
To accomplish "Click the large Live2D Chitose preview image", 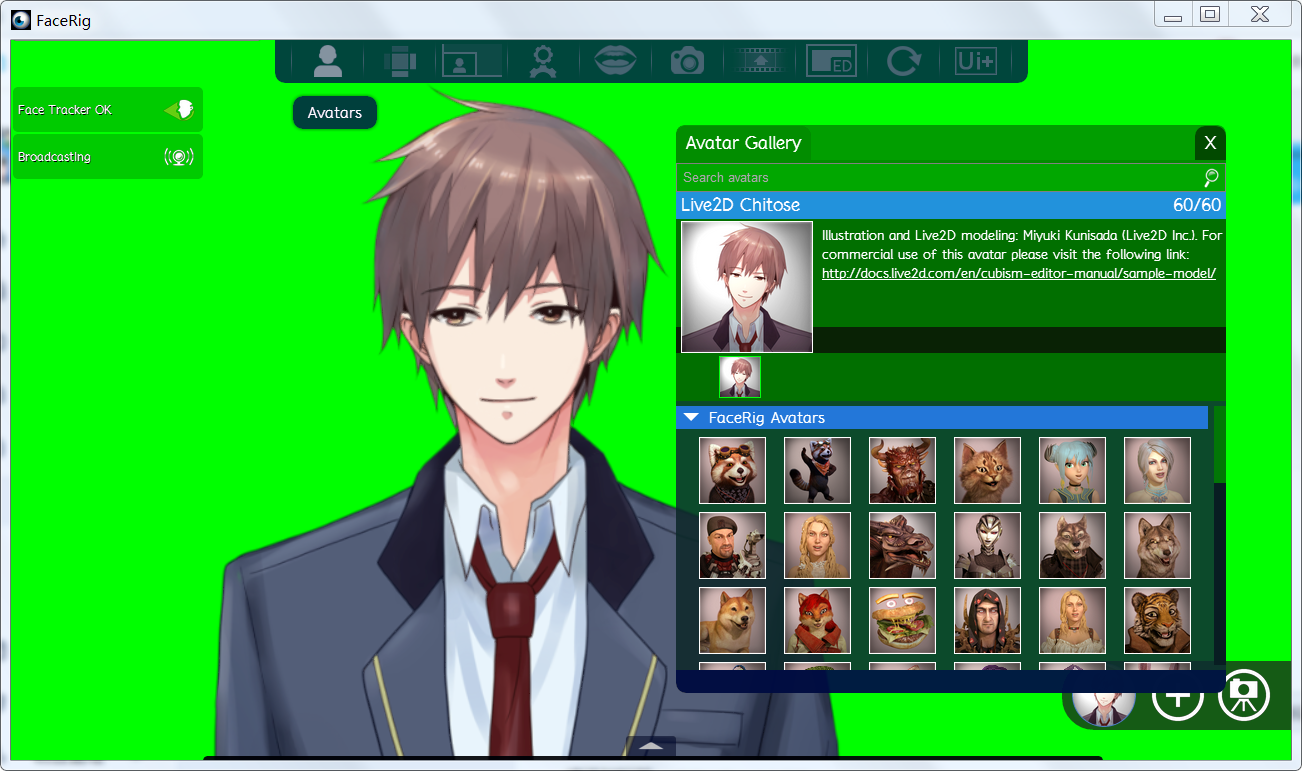I will point(747,287).
